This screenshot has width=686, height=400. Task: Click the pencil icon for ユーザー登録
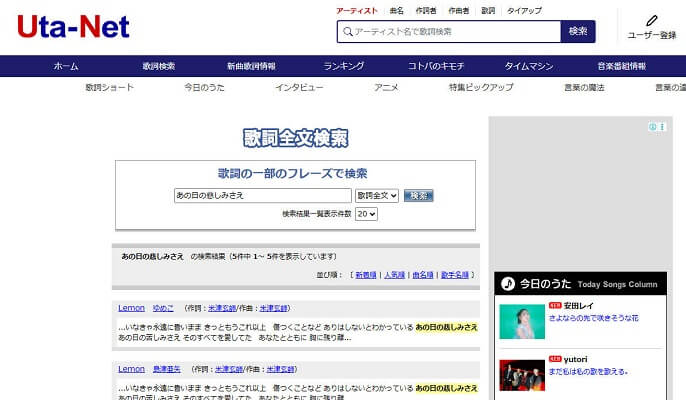[x=651, y=21]
